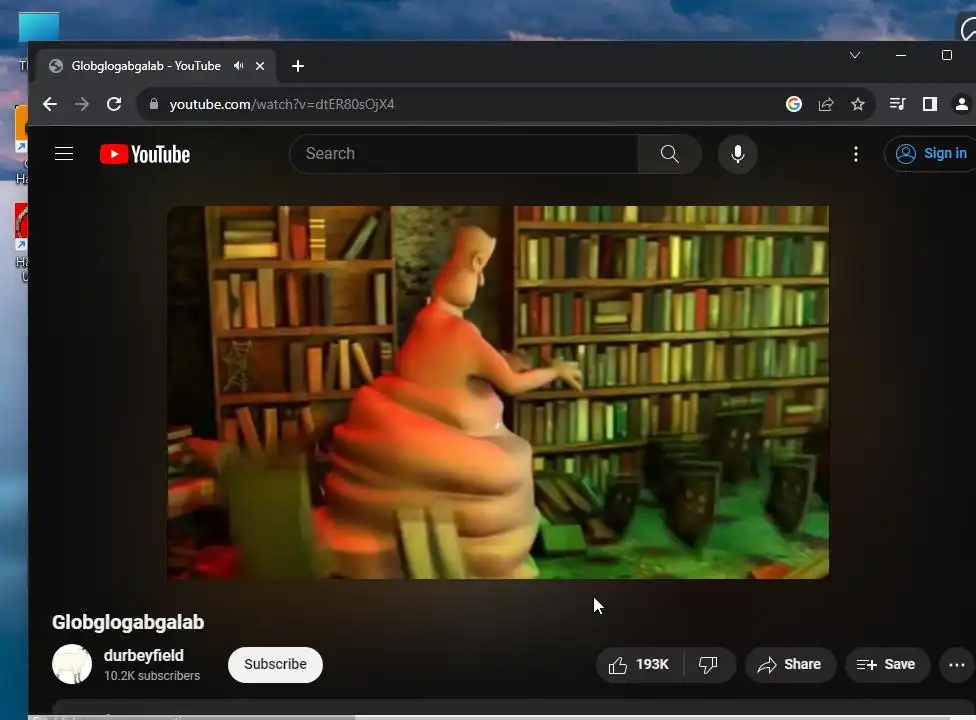
Task: Open YouTube settings three-dot menu
Action: [856, 154]
